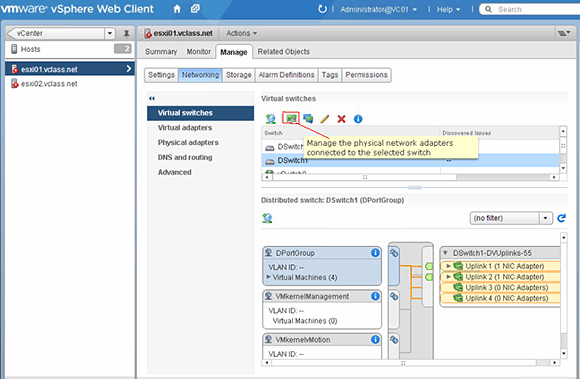Image resolution: width=580 pixels, height=379 pixels.
Task: Show DPortGroup info icon
Action: click(x=375, y=253)
